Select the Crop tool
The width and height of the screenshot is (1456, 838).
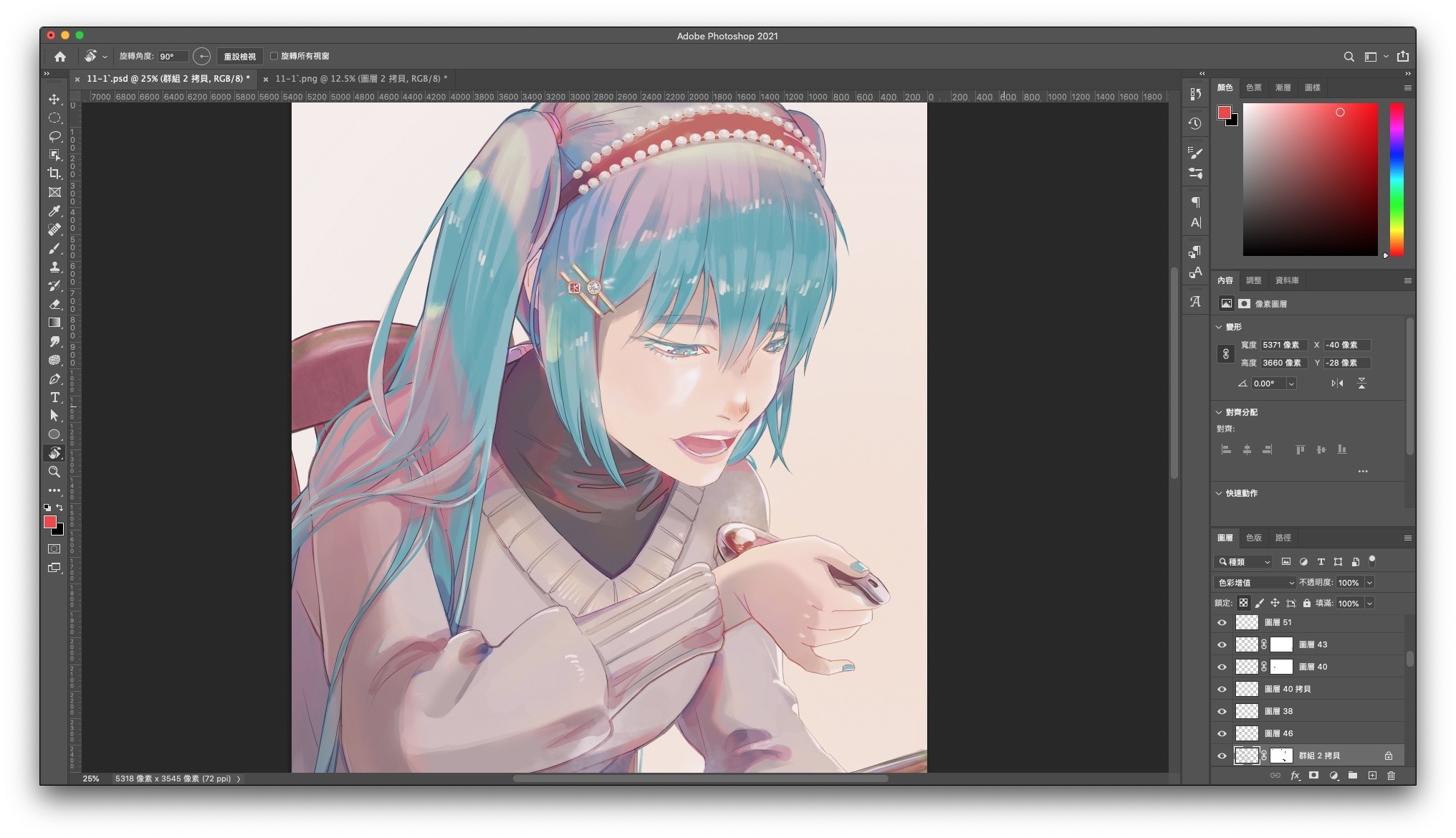tap(54, 173)
